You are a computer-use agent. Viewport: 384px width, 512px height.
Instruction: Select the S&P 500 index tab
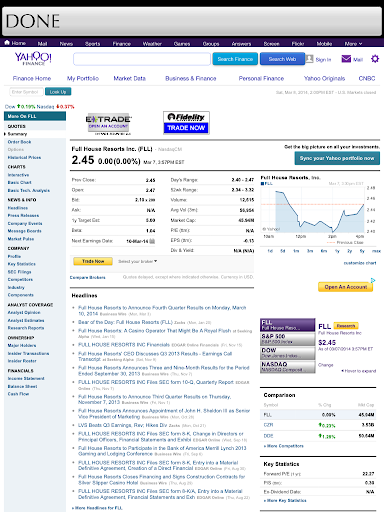[287, 339]
